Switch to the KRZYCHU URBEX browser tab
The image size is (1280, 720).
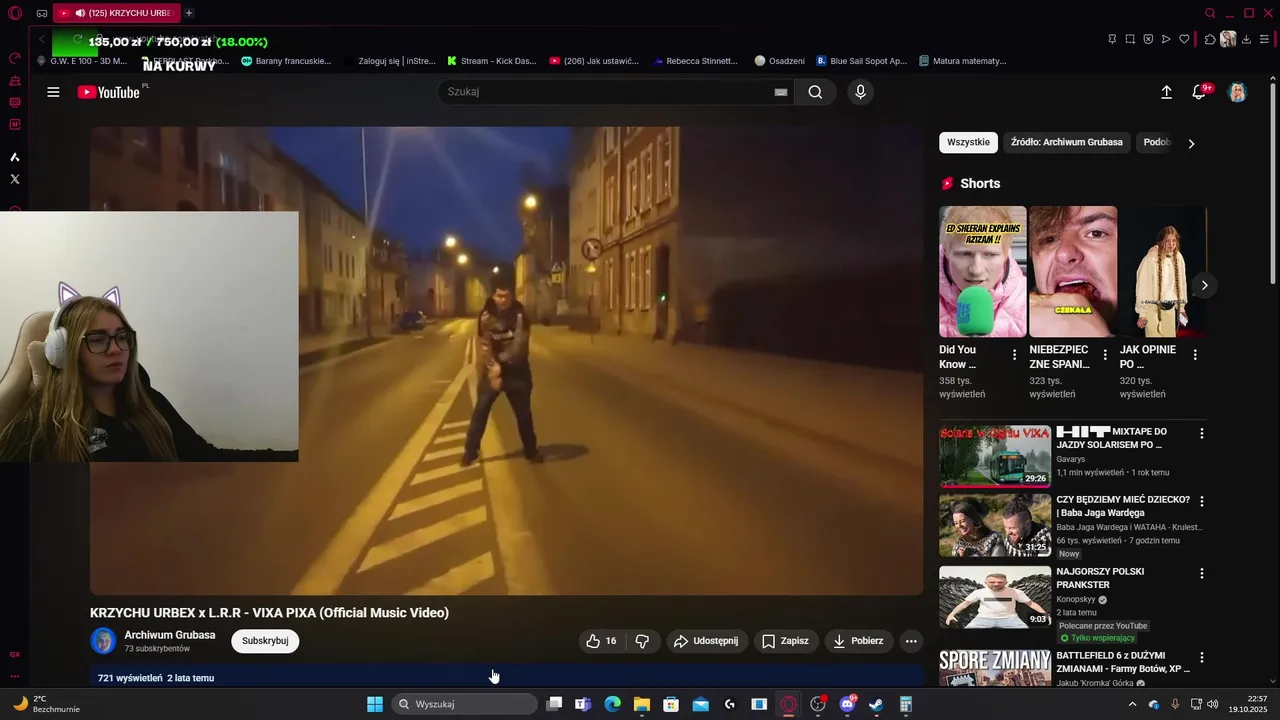[115, 13]
